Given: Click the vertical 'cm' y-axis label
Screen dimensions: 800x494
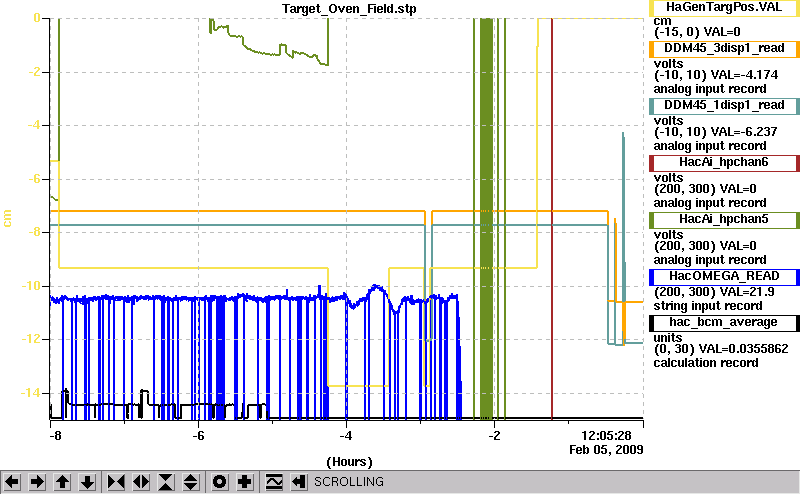Looking at the screenshot, I should pyautogui.click(x=7, y=218).
